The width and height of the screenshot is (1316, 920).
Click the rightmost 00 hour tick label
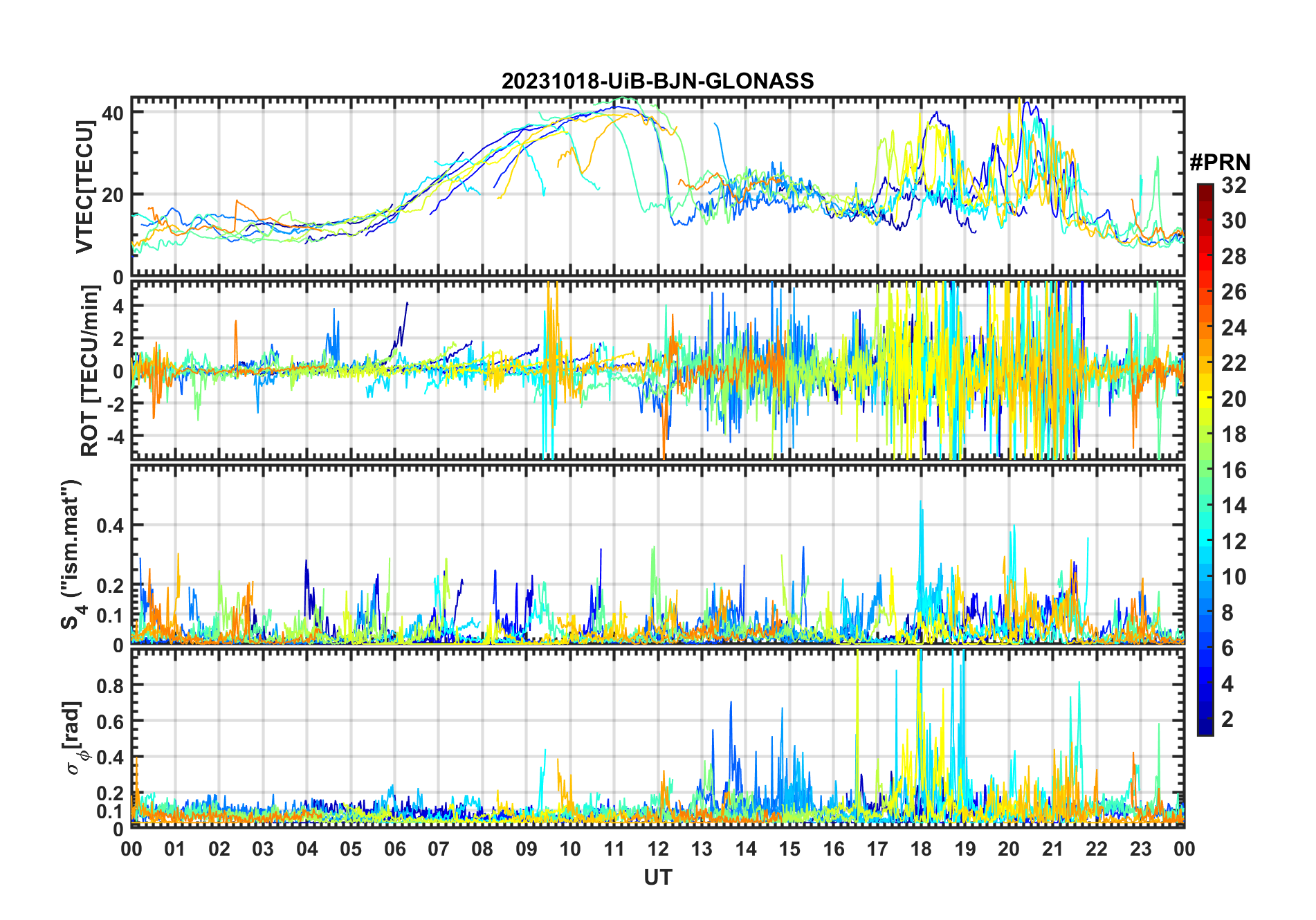click(1185, 849)
